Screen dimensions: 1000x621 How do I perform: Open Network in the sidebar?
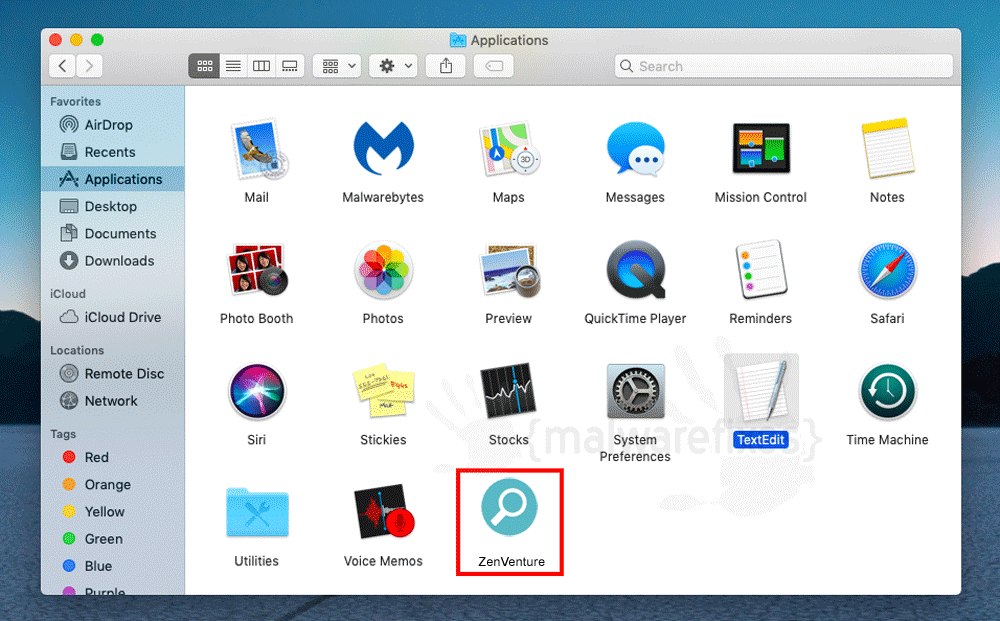point(112,401)
